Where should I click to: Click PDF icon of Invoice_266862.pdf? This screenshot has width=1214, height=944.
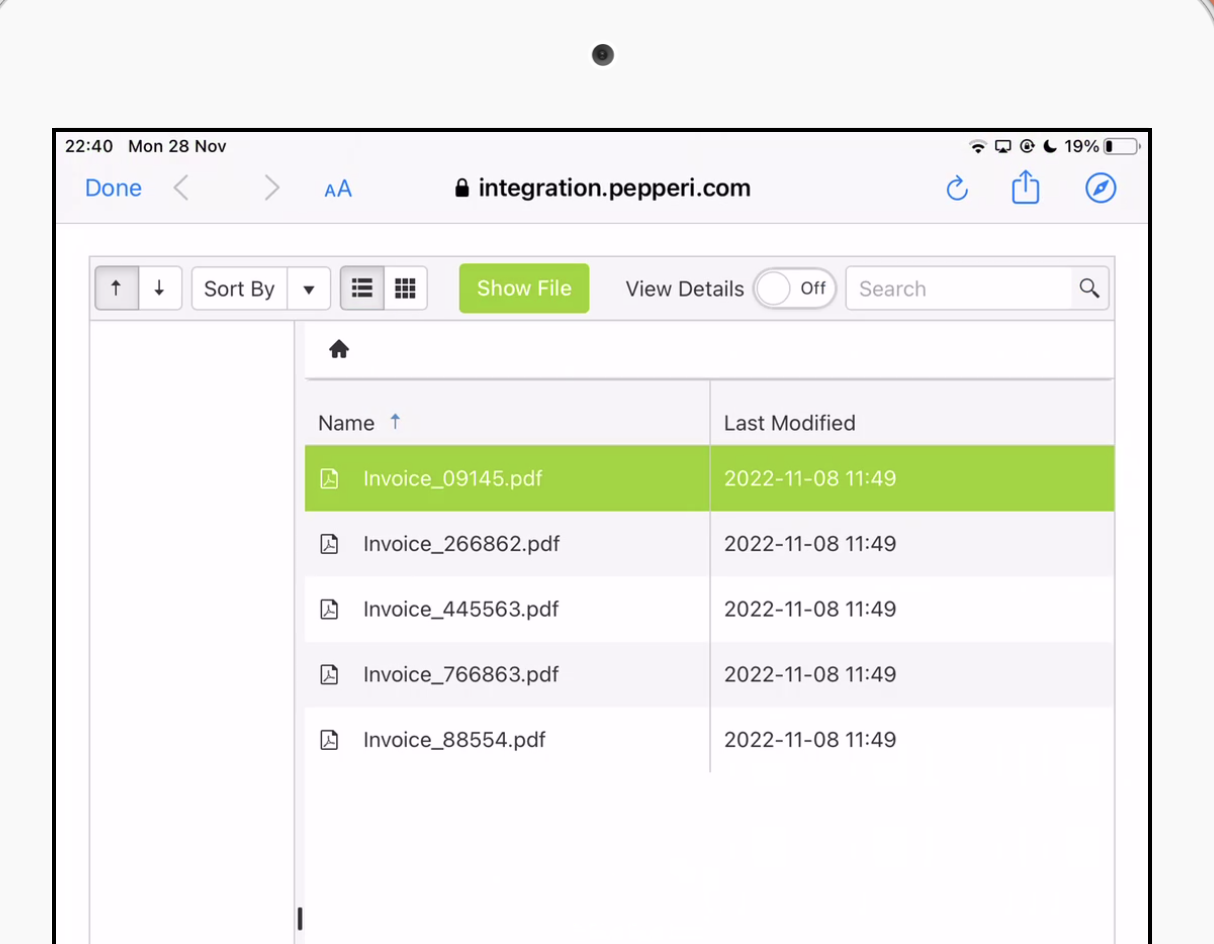[x=329, y=544]
